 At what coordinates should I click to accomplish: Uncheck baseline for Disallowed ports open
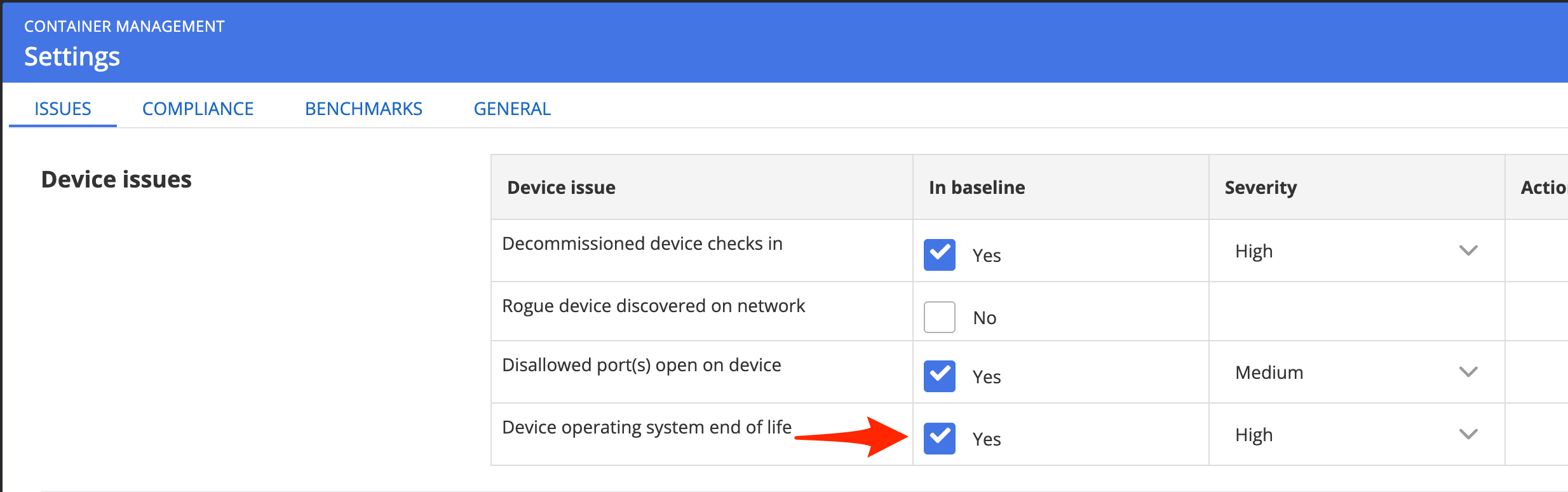click(x=939, y=376)
